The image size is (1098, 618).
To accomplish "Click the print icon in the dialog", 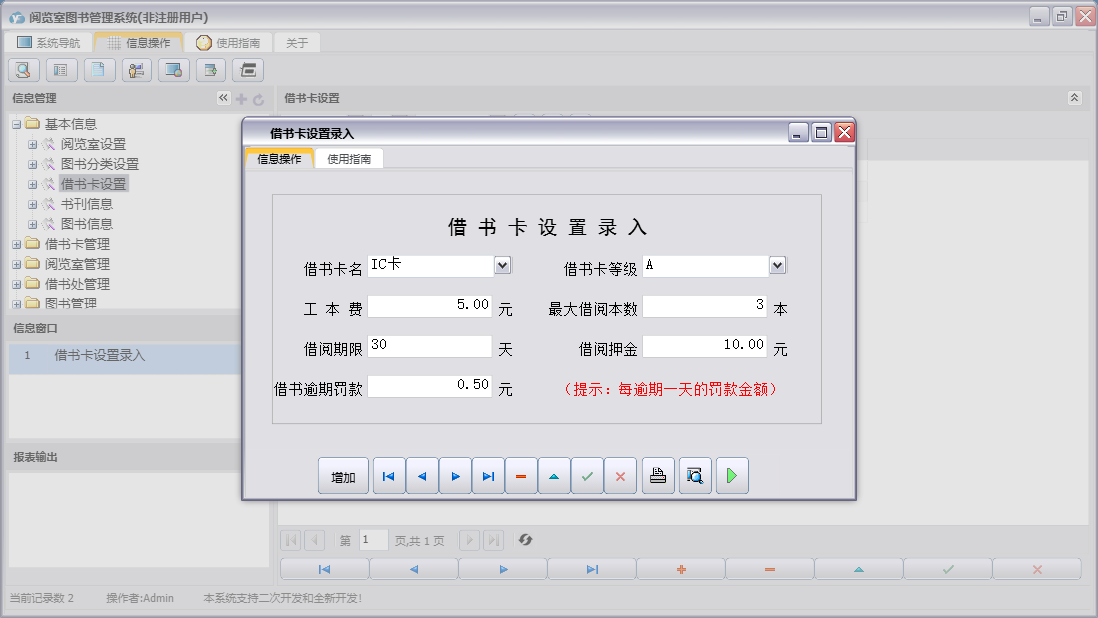I will coord(658,475).
